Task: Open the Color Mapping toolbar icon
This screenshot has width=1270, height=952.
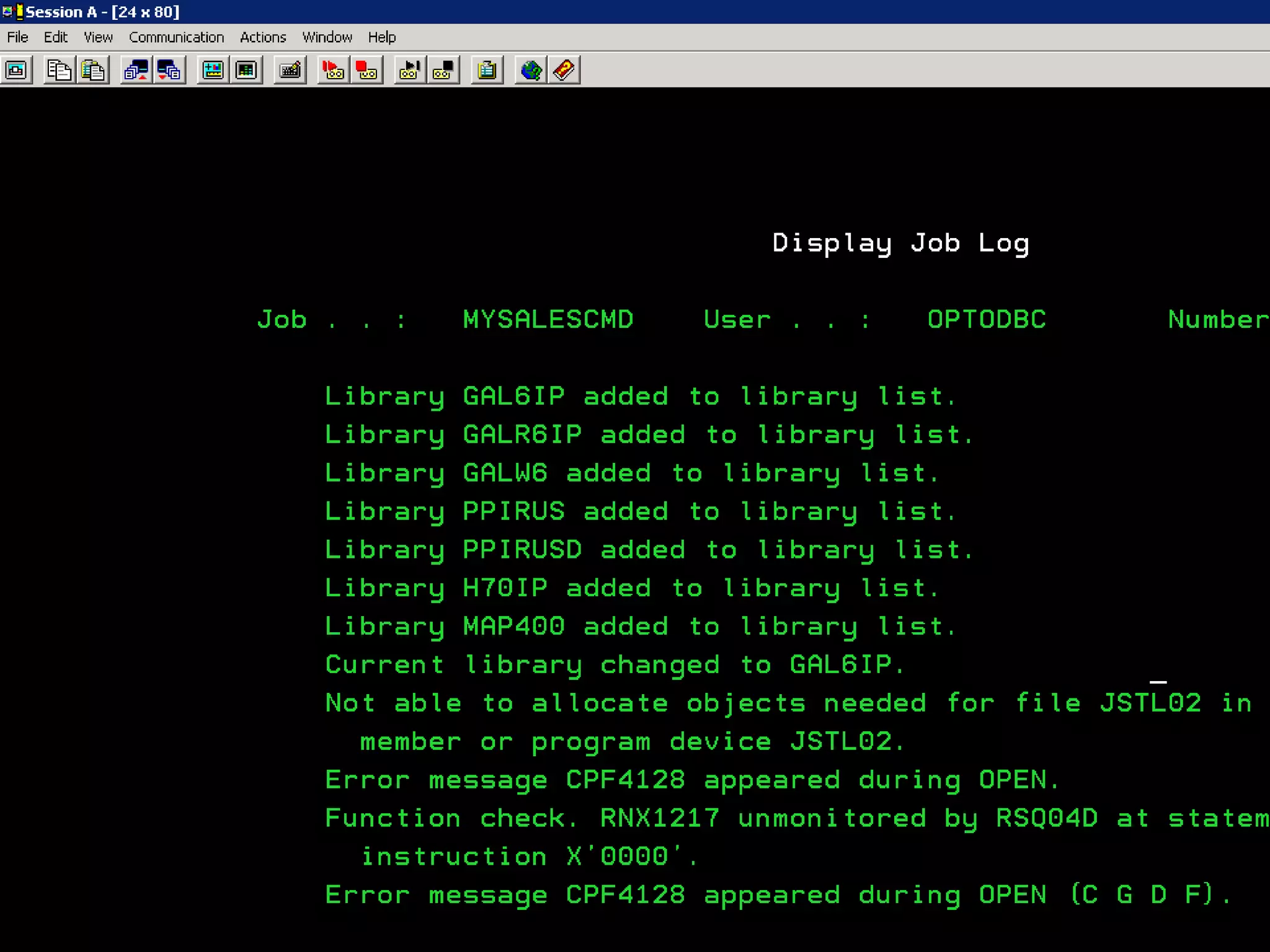Action: tap(246, 70)
